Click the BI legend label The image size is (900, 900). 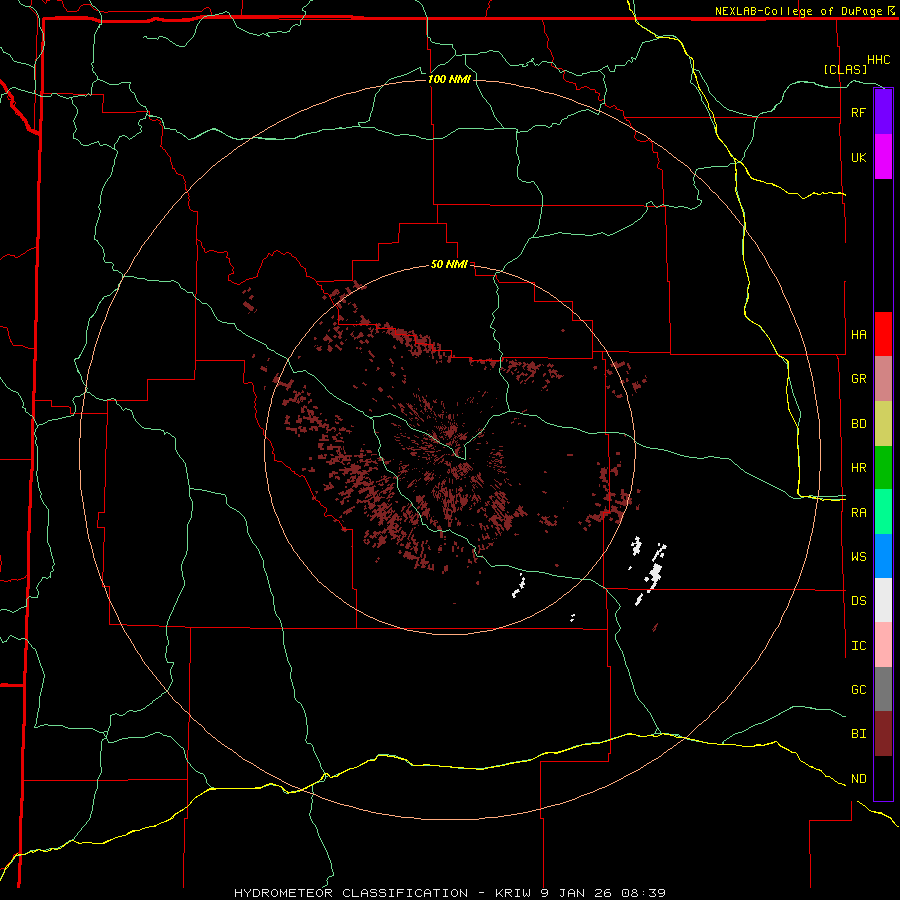858,734
